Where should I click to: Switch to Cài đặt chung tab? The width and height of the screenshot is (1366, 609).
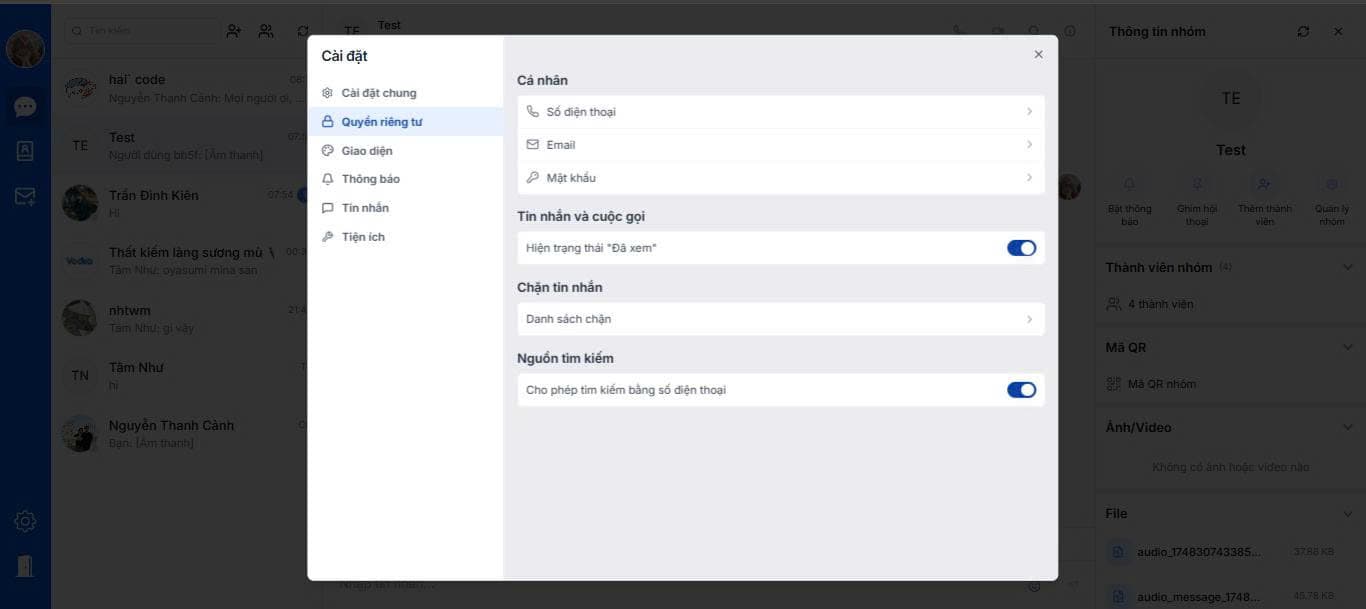click(x=405, y=93)
